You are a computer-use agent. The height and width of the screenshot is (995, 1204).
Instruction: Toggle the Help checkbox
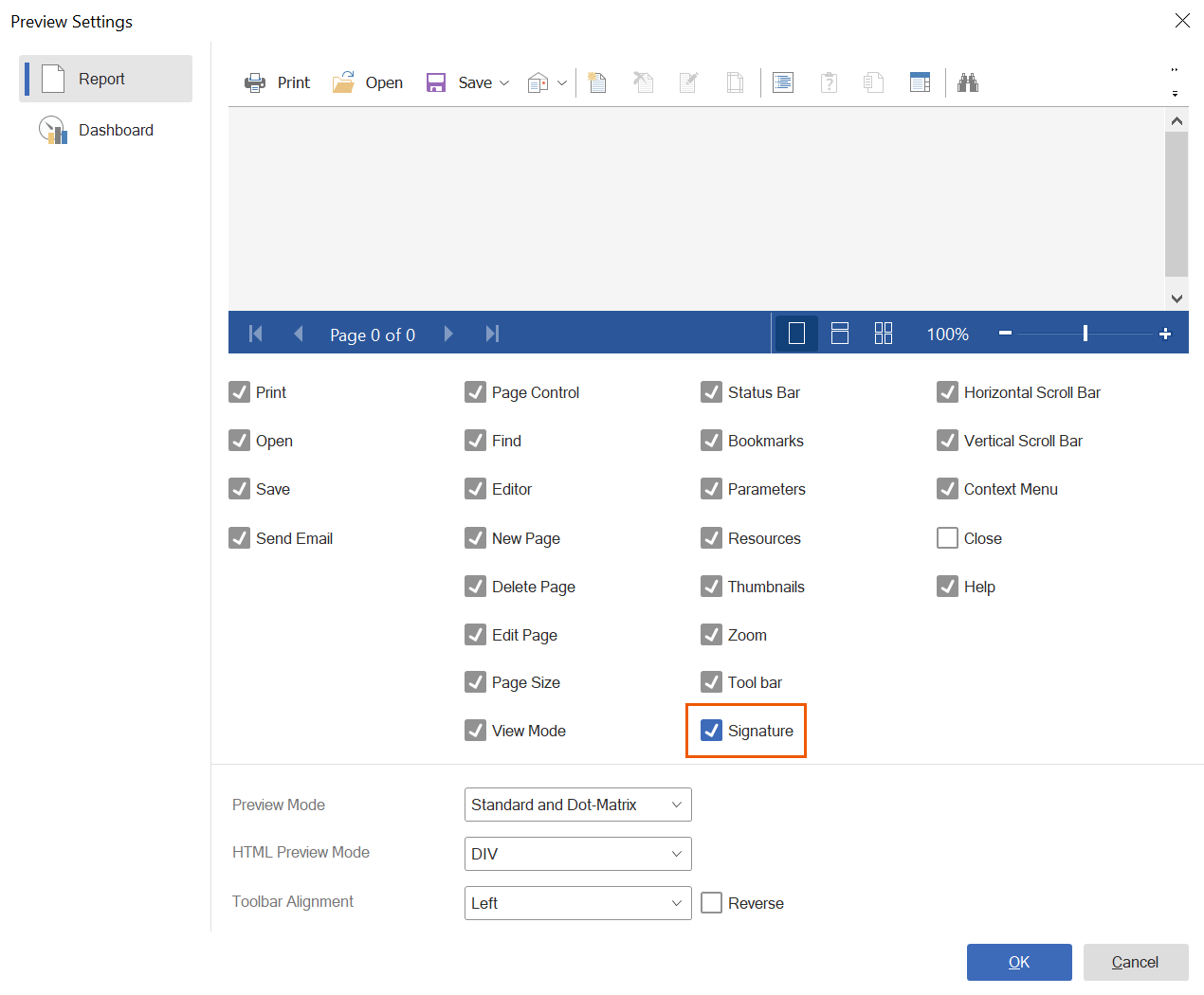(947, 587)
